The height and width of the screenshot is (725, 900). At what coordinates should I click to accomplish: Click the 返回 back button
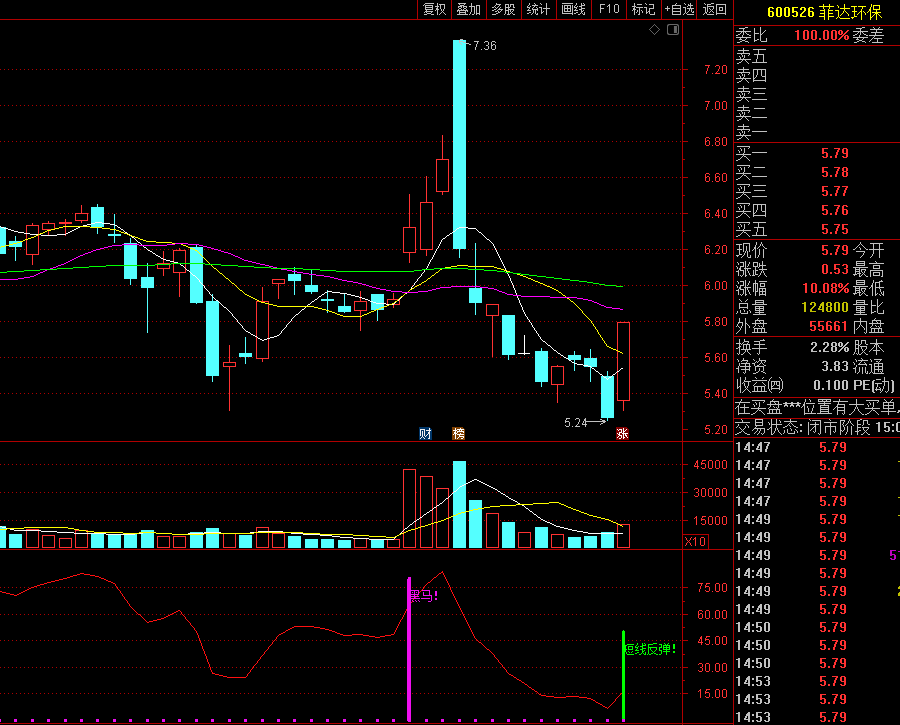click(715, 9)
